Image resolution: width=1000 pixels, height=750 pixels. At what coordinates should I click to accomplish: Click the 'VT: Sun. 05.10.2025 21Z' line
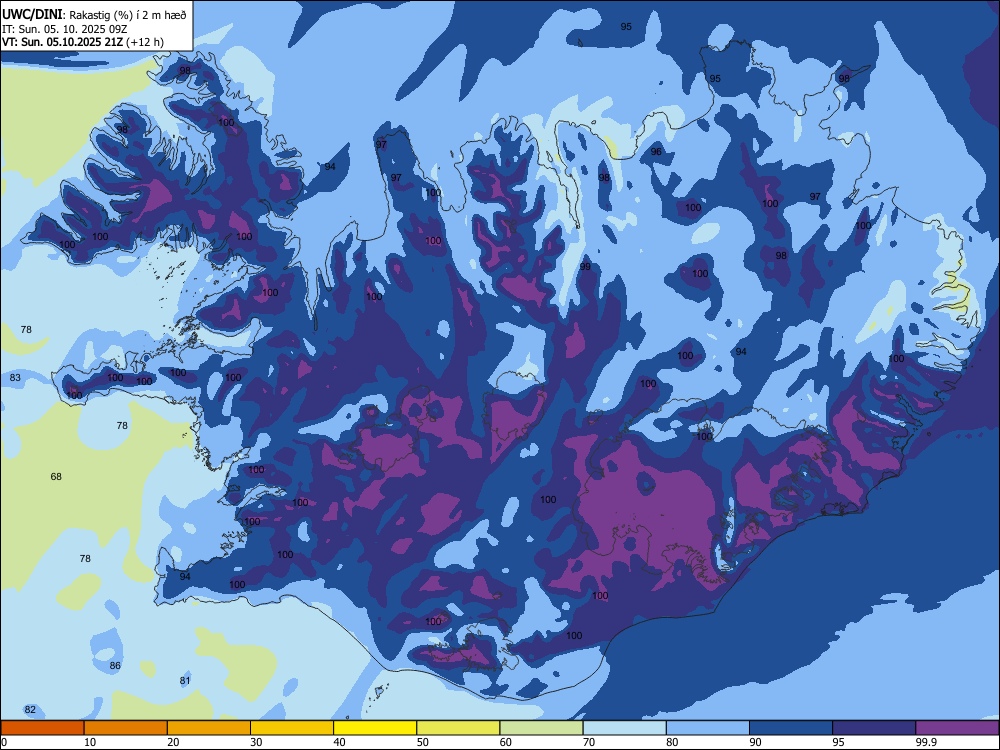pyautogui.click(x=62, y=42)
